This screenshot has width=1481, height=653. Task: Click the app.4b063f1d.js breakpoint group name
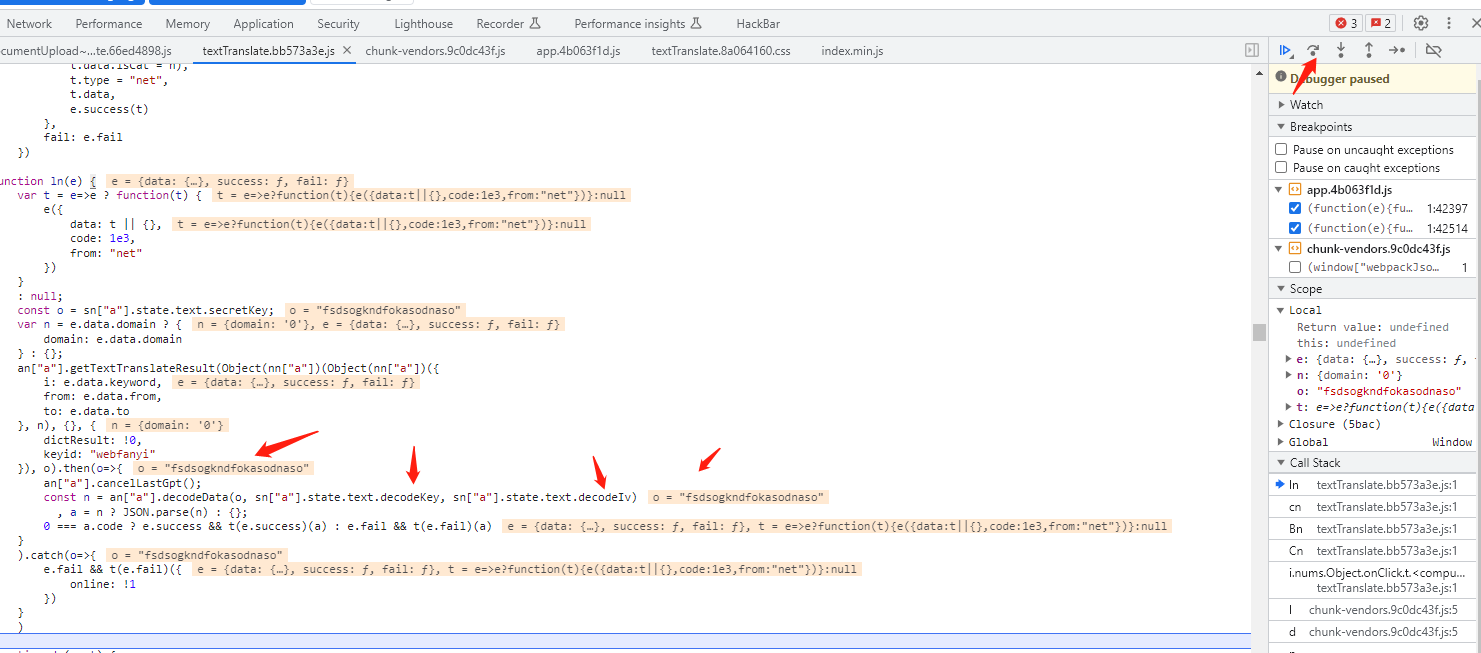pos(1349,189)
